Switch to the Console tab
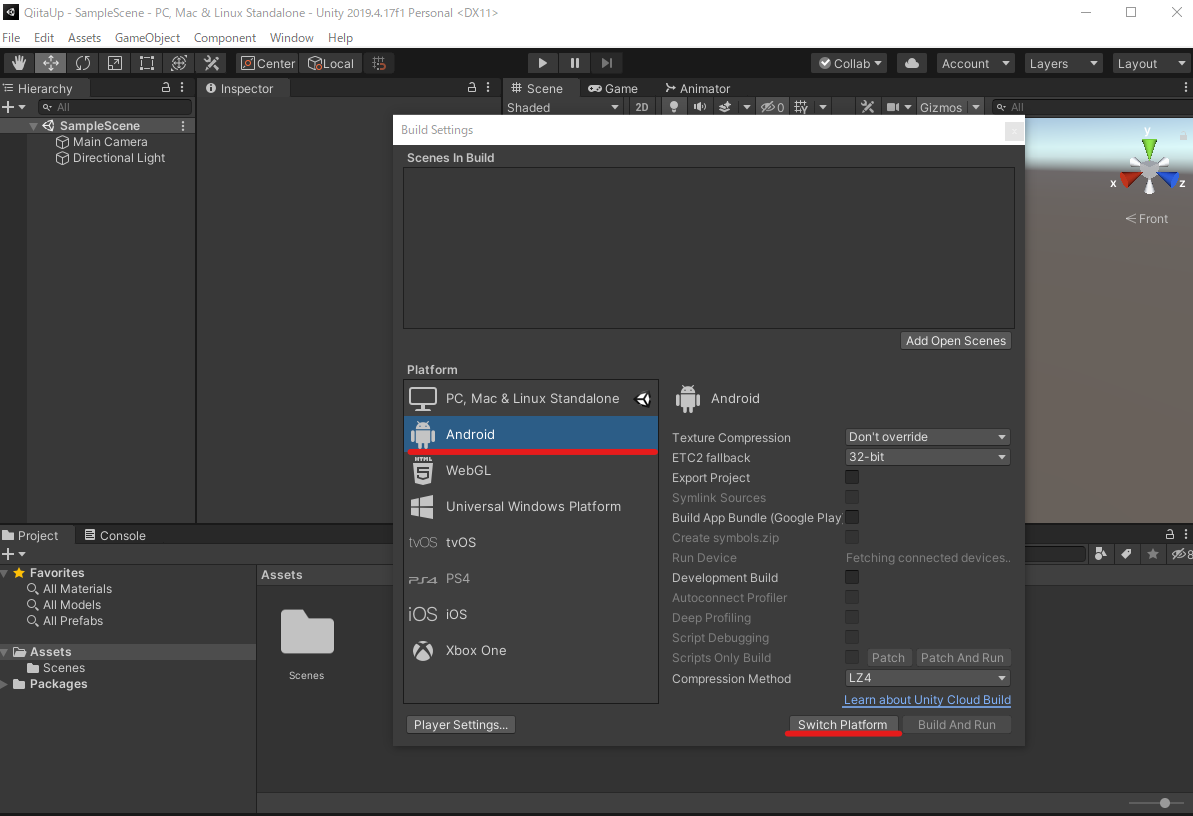This screenshot has width=1193, height=816. click(114, 535)
